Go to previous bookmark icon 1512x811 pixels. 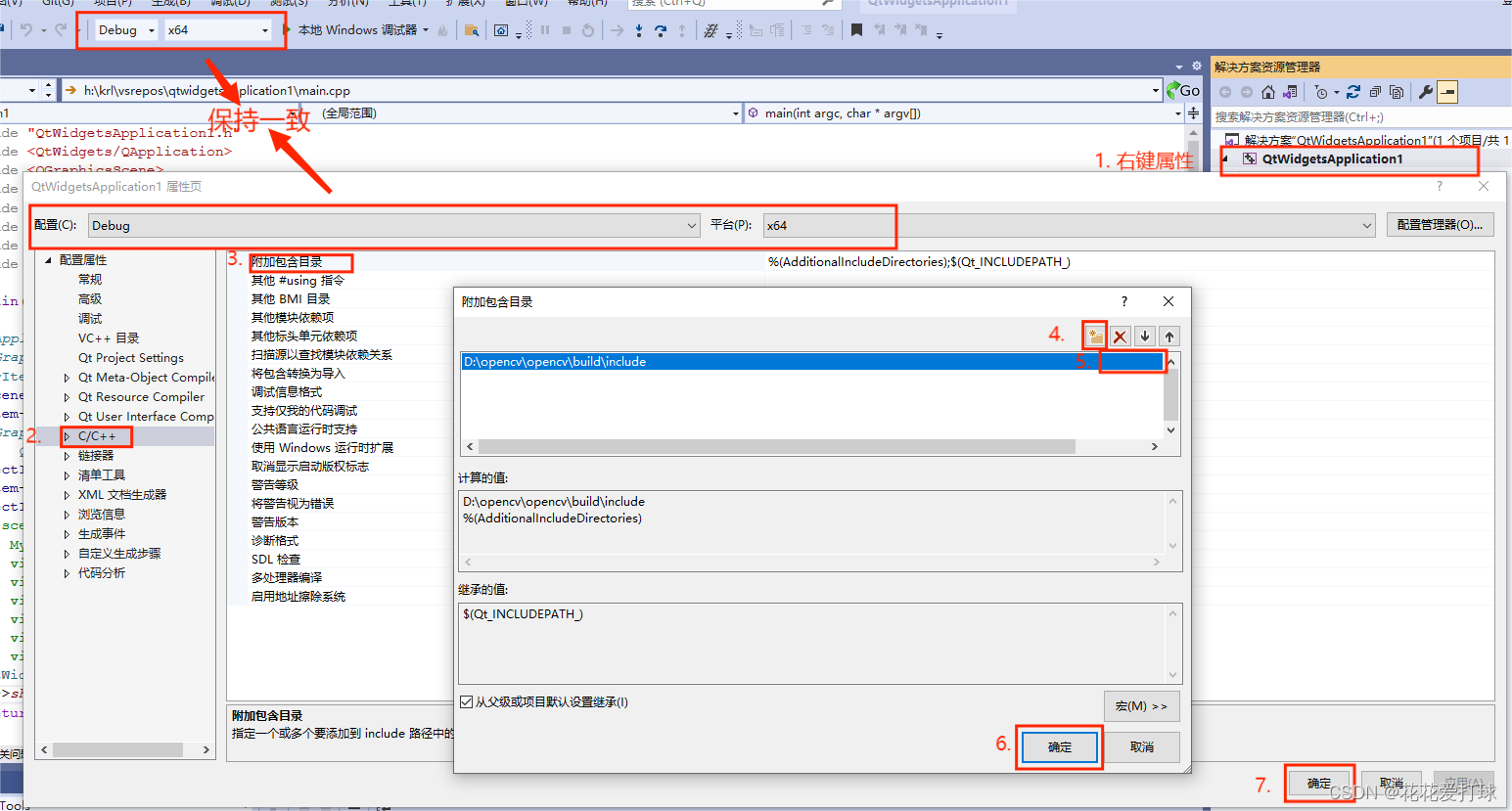tap(879, 30)
